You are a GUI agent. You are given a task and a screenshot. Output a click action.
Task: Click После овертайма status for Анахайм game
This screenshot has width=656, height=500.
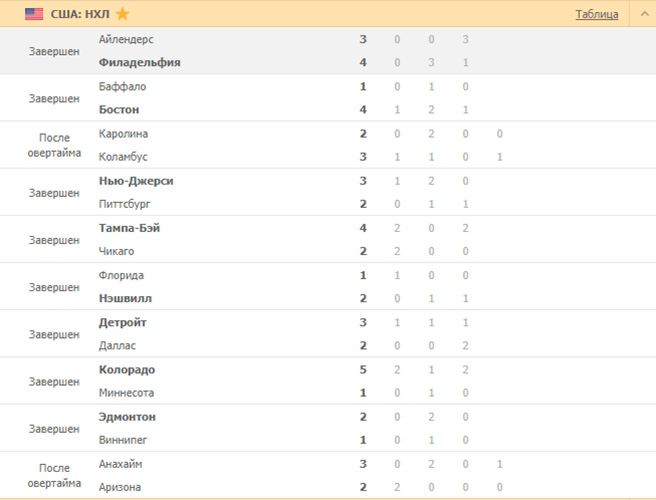tap(54, 476)
